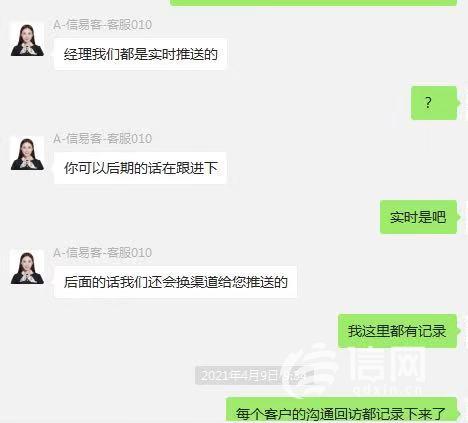This screenshot has height=423, width=468.
Task: Click sender name above 你可以后期的话在跟进下
Action: tap(102, 139)
